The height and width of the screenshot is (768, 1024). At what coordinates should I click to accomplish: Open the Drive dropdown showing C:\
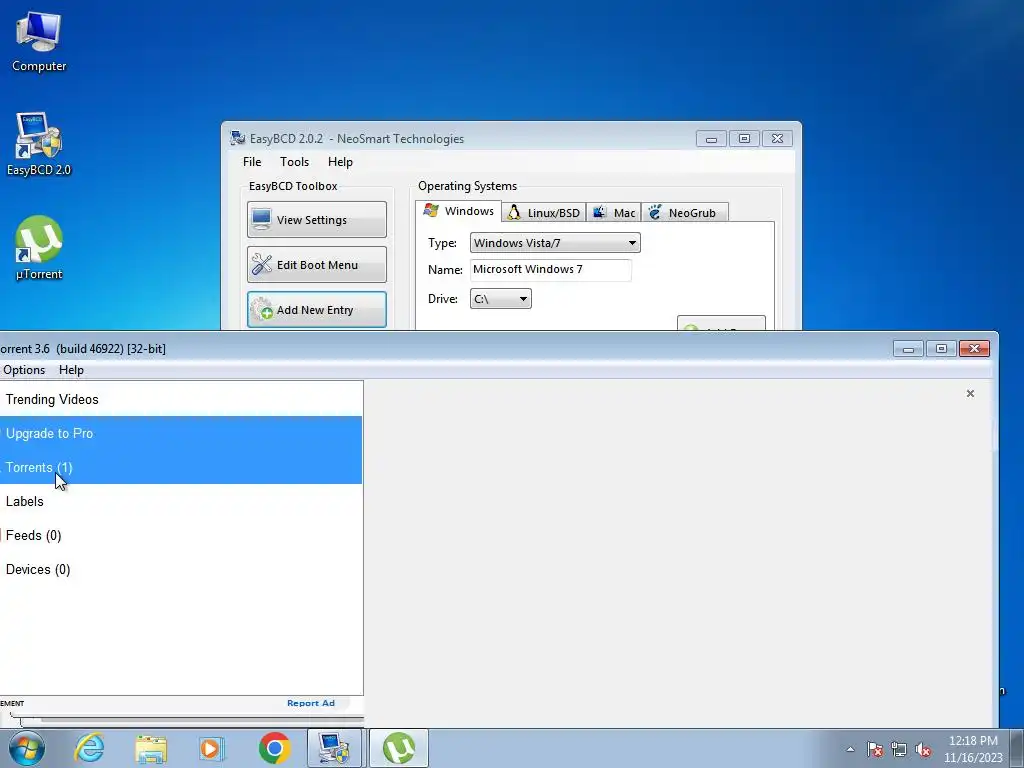(x=500, y=299)
